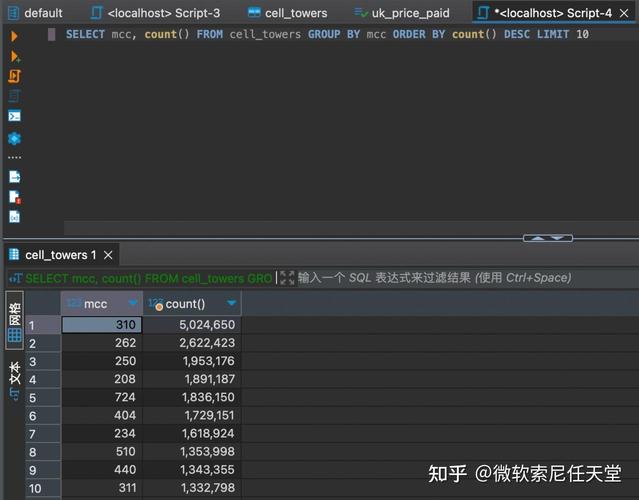Image resolution: width=639 pixels, height=500 pixels.
Task: Select the cell with mcc 250
Action: (x=102, y=361)
